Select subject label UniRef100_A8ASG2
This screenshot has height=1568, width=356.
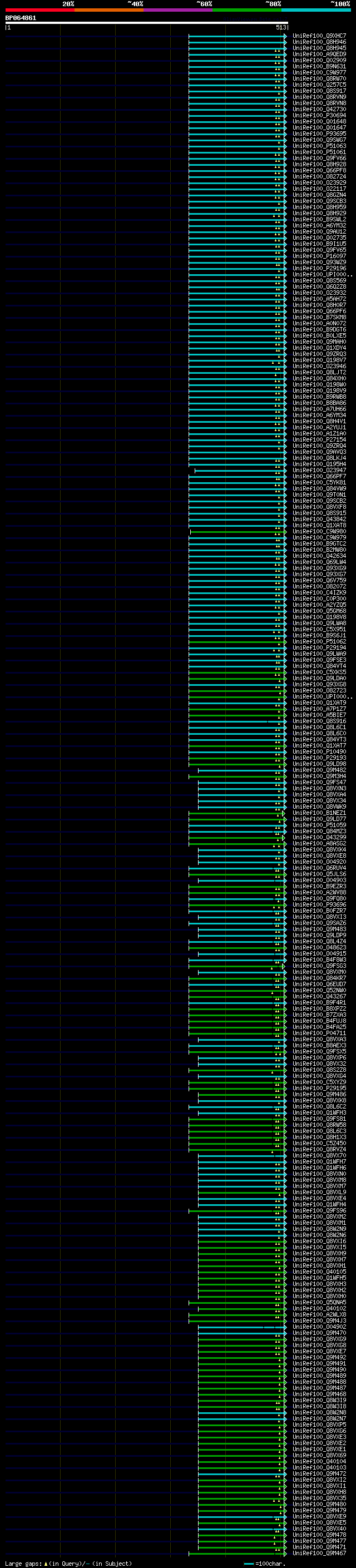click(x=319, y=844)
